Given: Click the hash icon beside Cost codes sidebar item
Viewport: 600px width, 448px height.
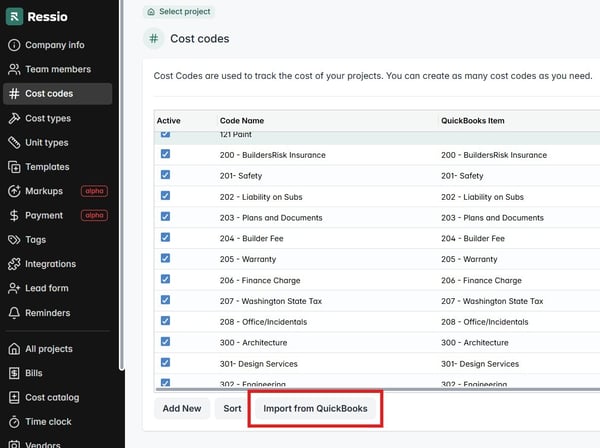Looking at the screenshot, I should coord(14,94).
